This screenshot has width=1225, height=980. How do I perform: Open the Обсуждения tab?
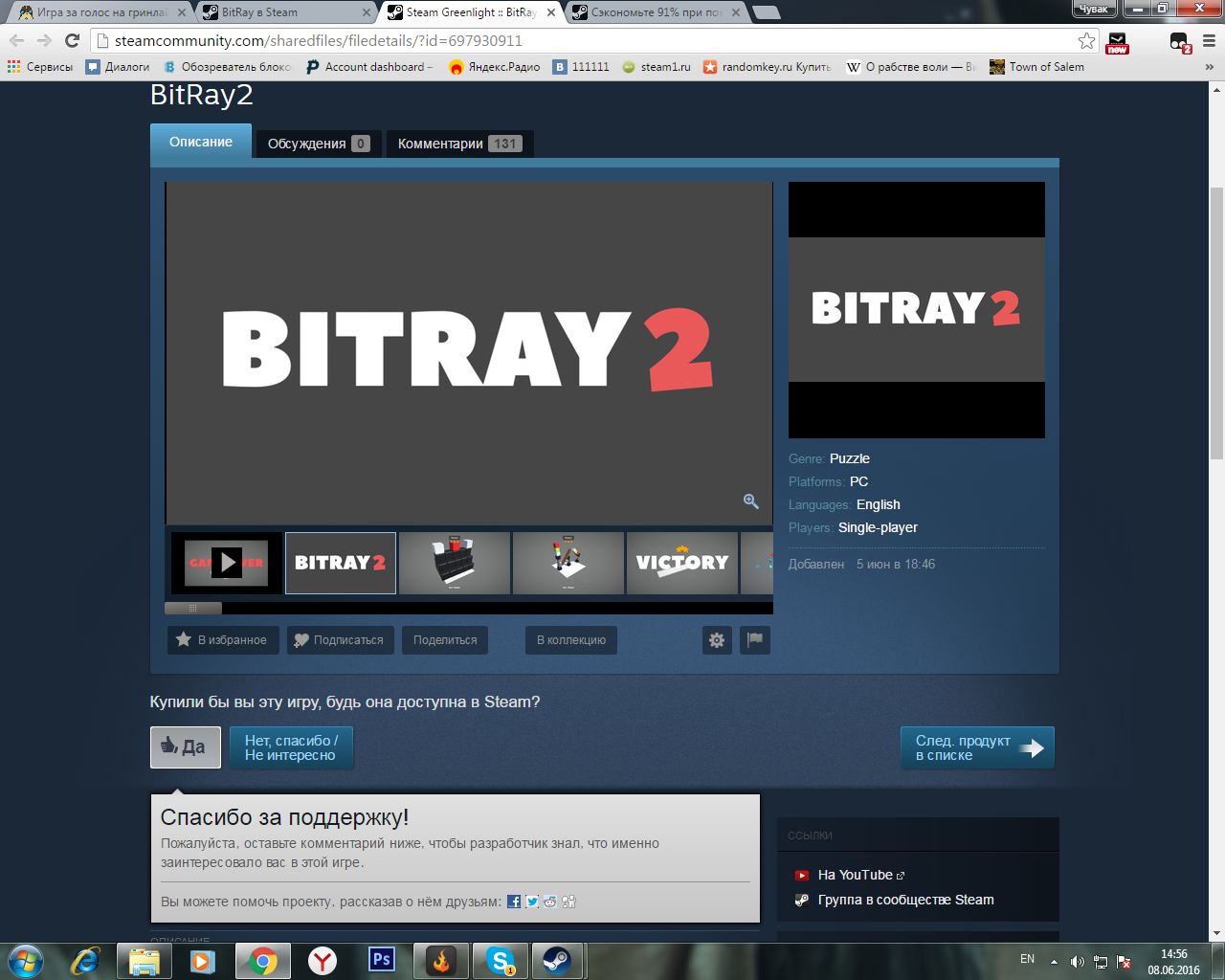pyautogui.click(x=319, y=144)
